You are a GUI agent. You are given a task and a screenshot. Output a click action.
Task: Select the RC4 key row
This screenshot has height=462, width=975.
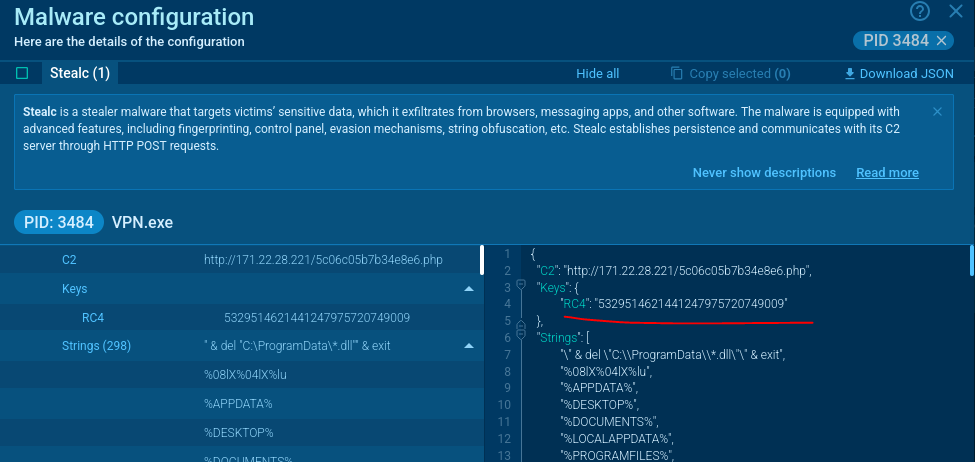pos(240,318)
